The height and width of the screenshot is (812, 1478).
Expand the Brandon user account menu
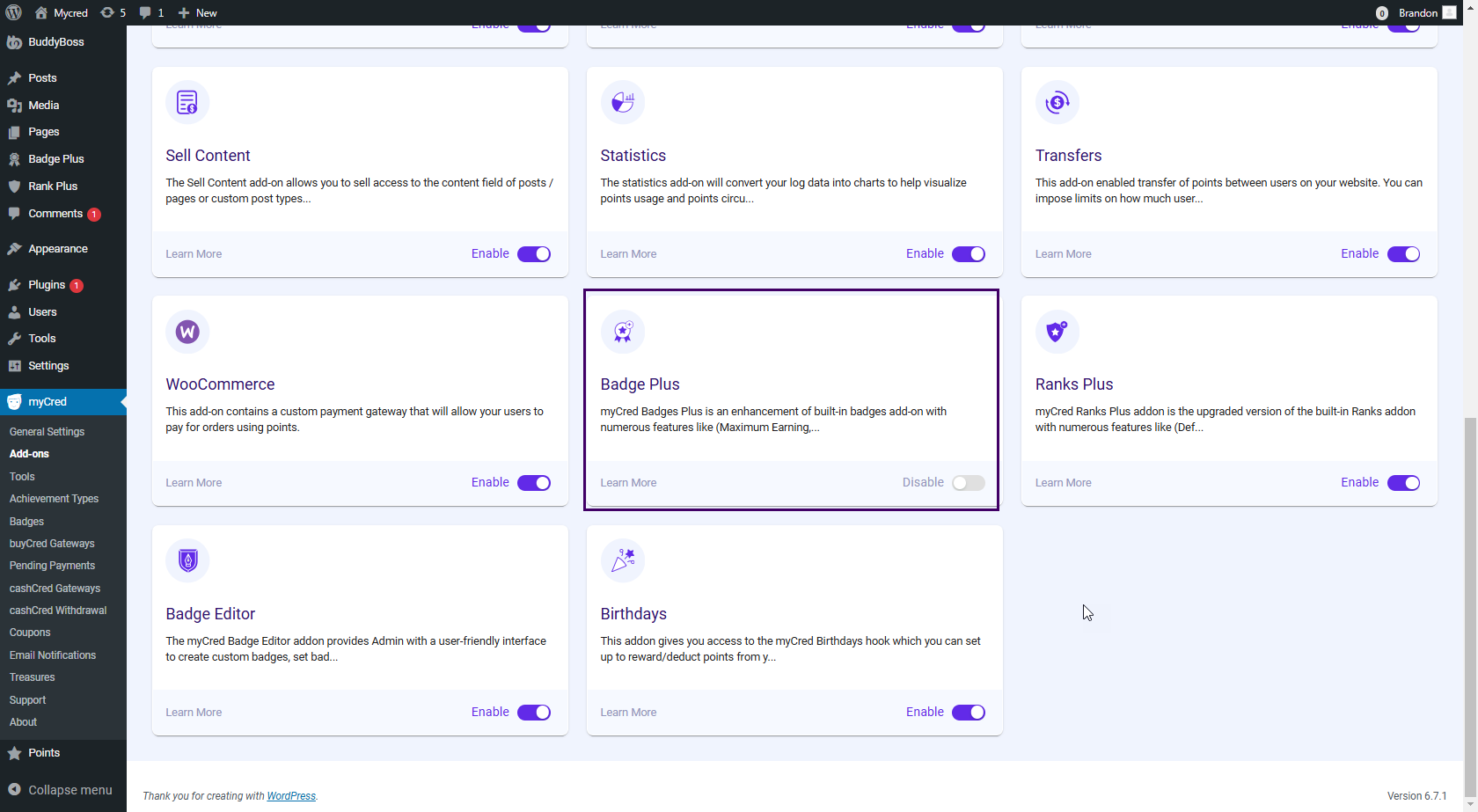pos(1416,12)
